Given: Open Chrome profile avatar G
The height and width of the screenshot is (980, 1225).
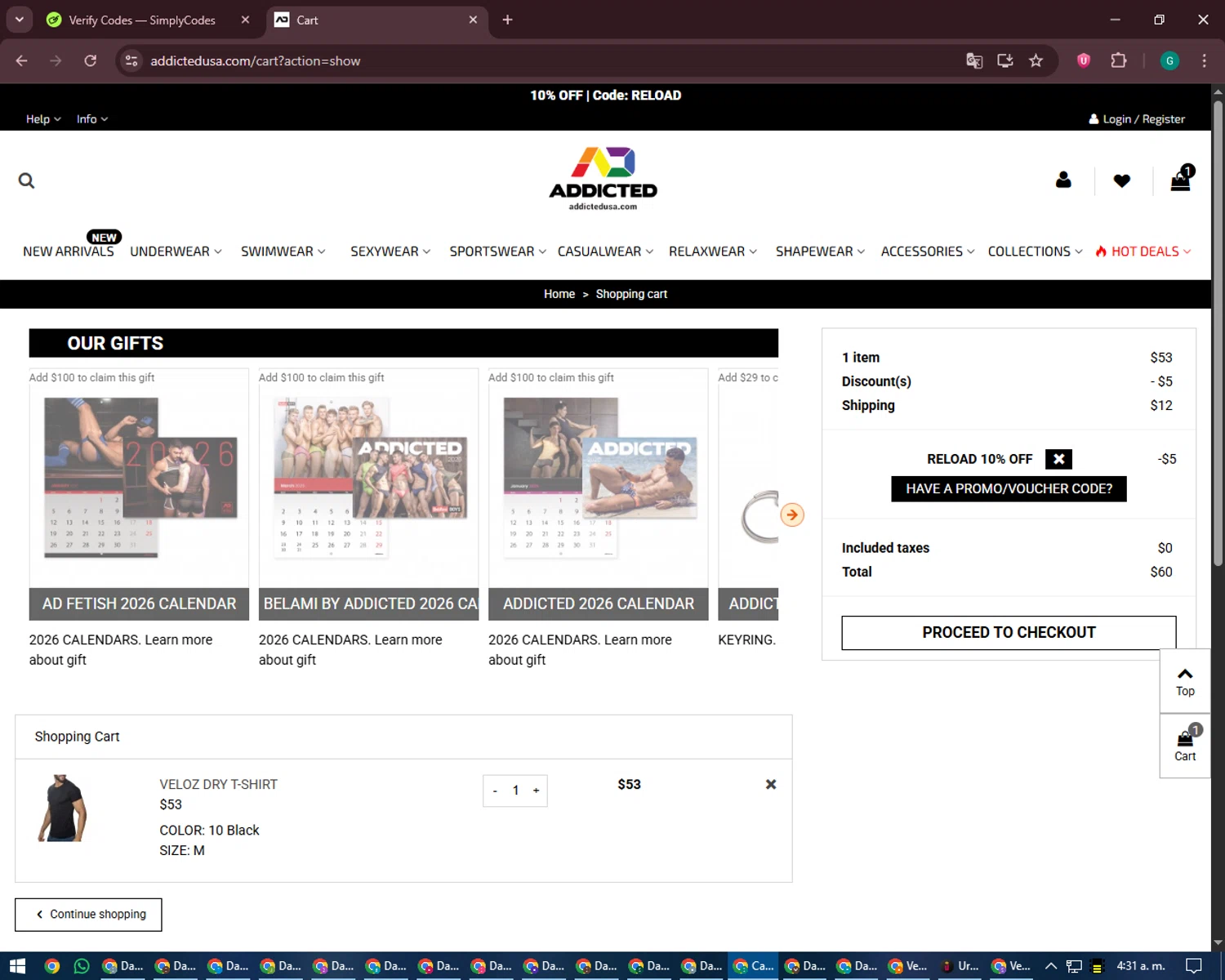Looking at the screenshot, I should click(x=1169, y=60).
